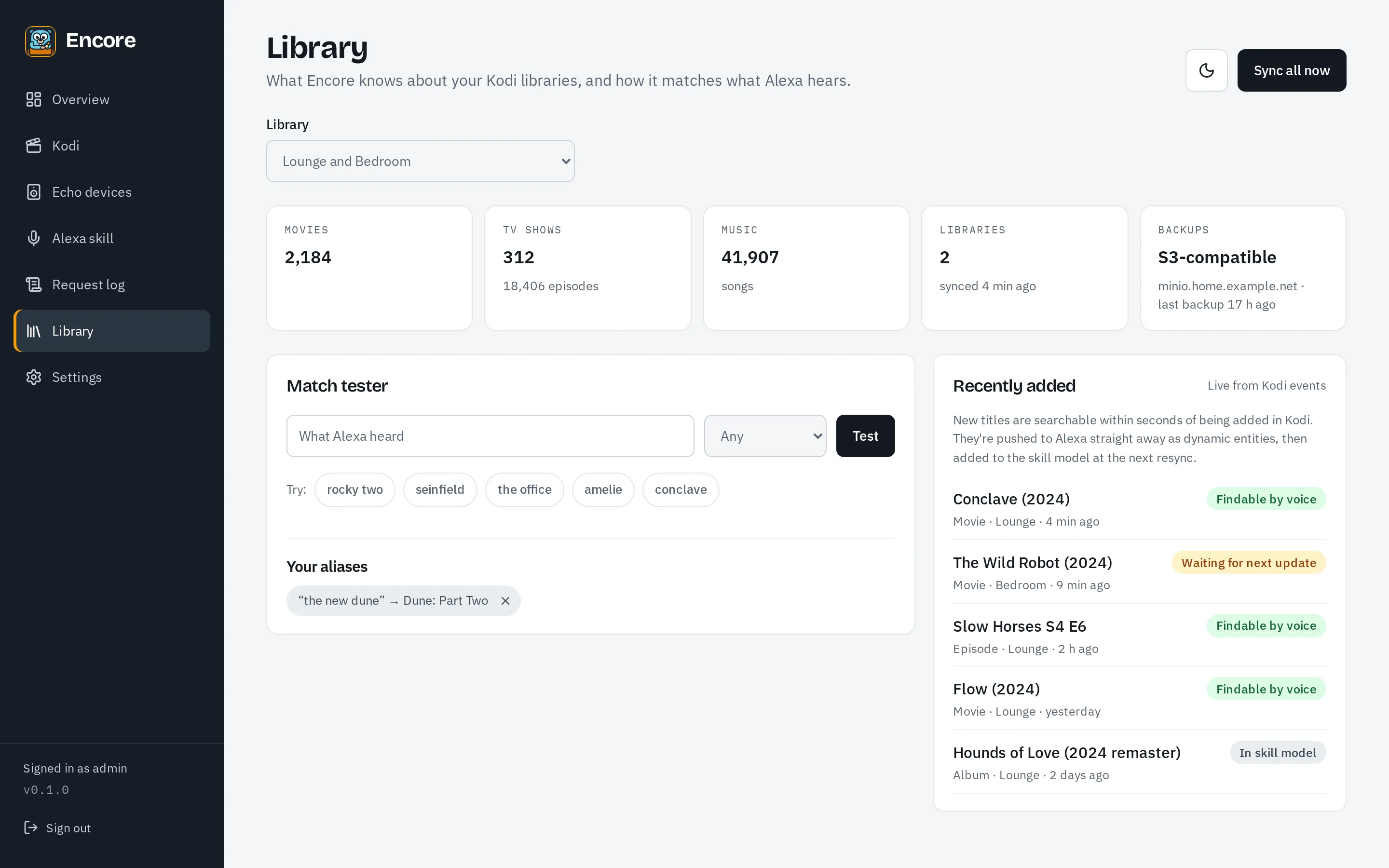Go to the Overview page

(112, 99)
